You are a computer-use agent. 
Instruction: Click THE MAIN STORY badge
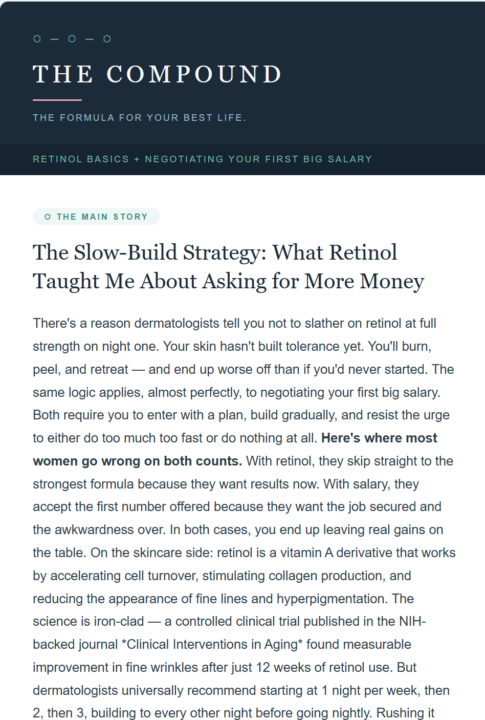[x=96, y=217]
